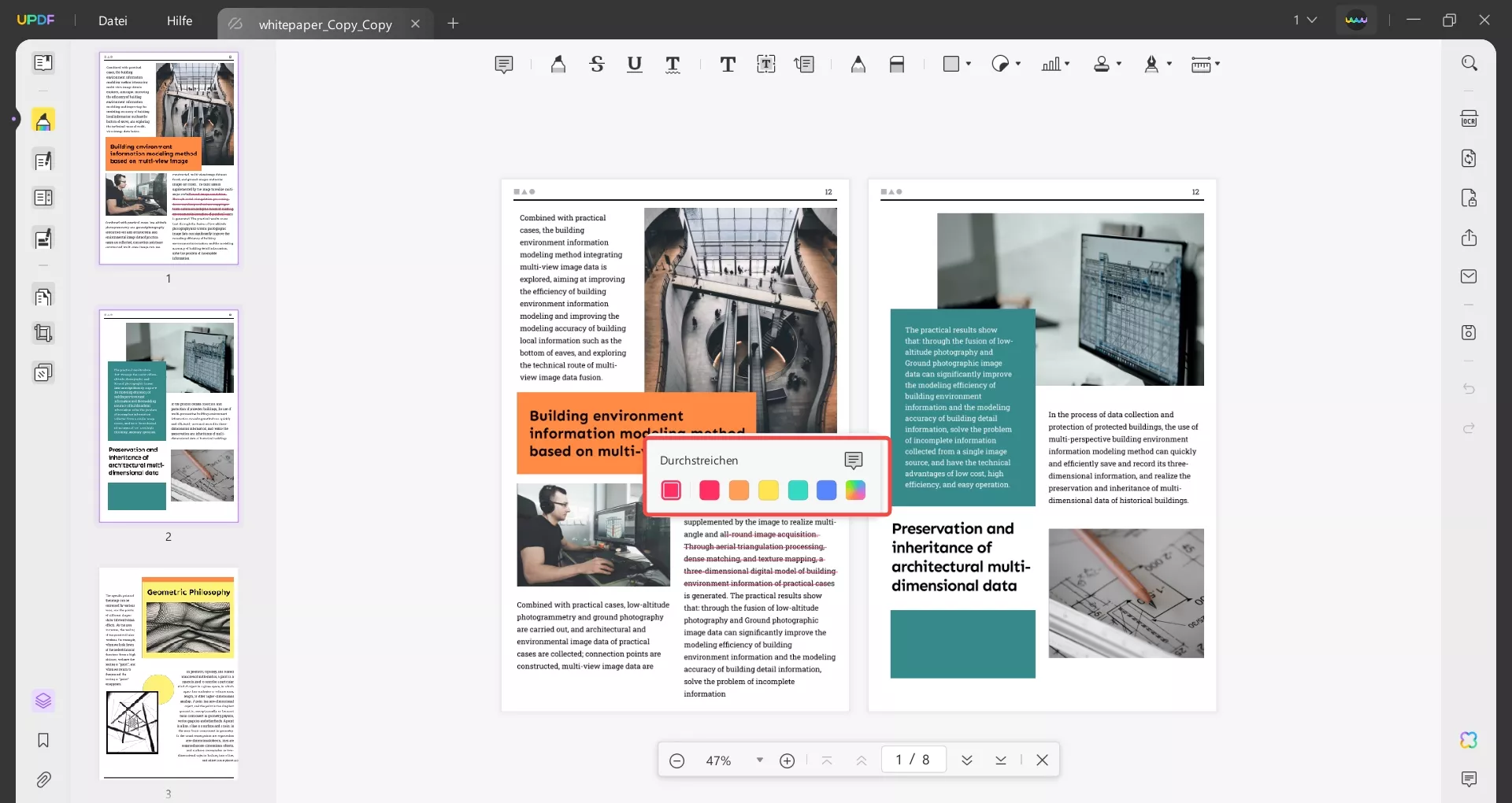1512x803 pixels.
Task: Select the strikethrough annotation tool
Action: [597, 65]
